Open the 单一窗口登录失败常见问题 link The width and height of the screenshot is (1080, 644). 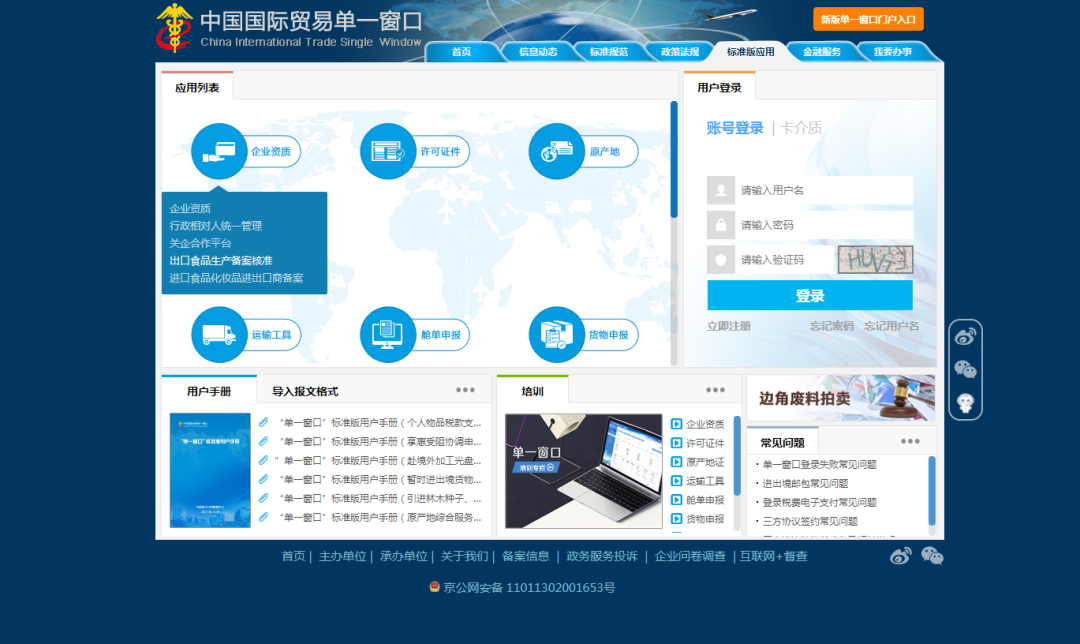(820, 465)
